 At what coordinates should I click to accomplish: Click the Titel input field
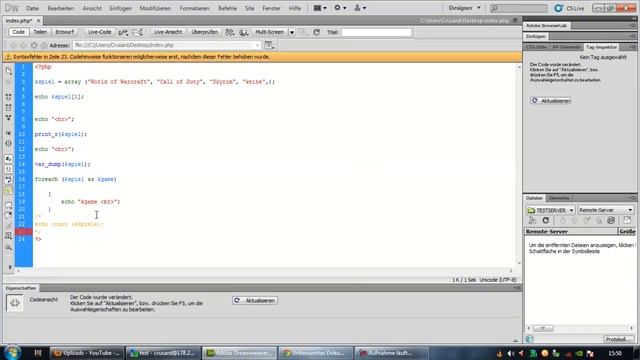376,32
